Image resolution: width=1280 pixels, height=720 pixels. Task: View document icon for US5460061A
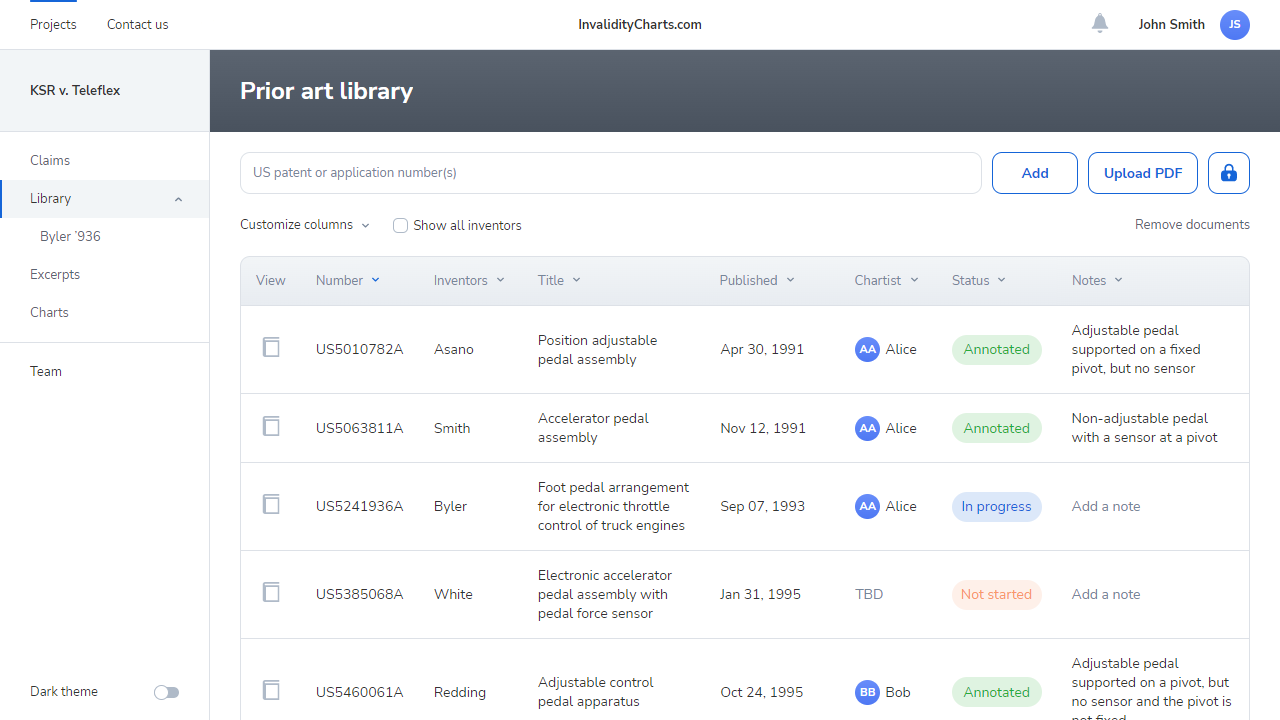tap(271, 691)
